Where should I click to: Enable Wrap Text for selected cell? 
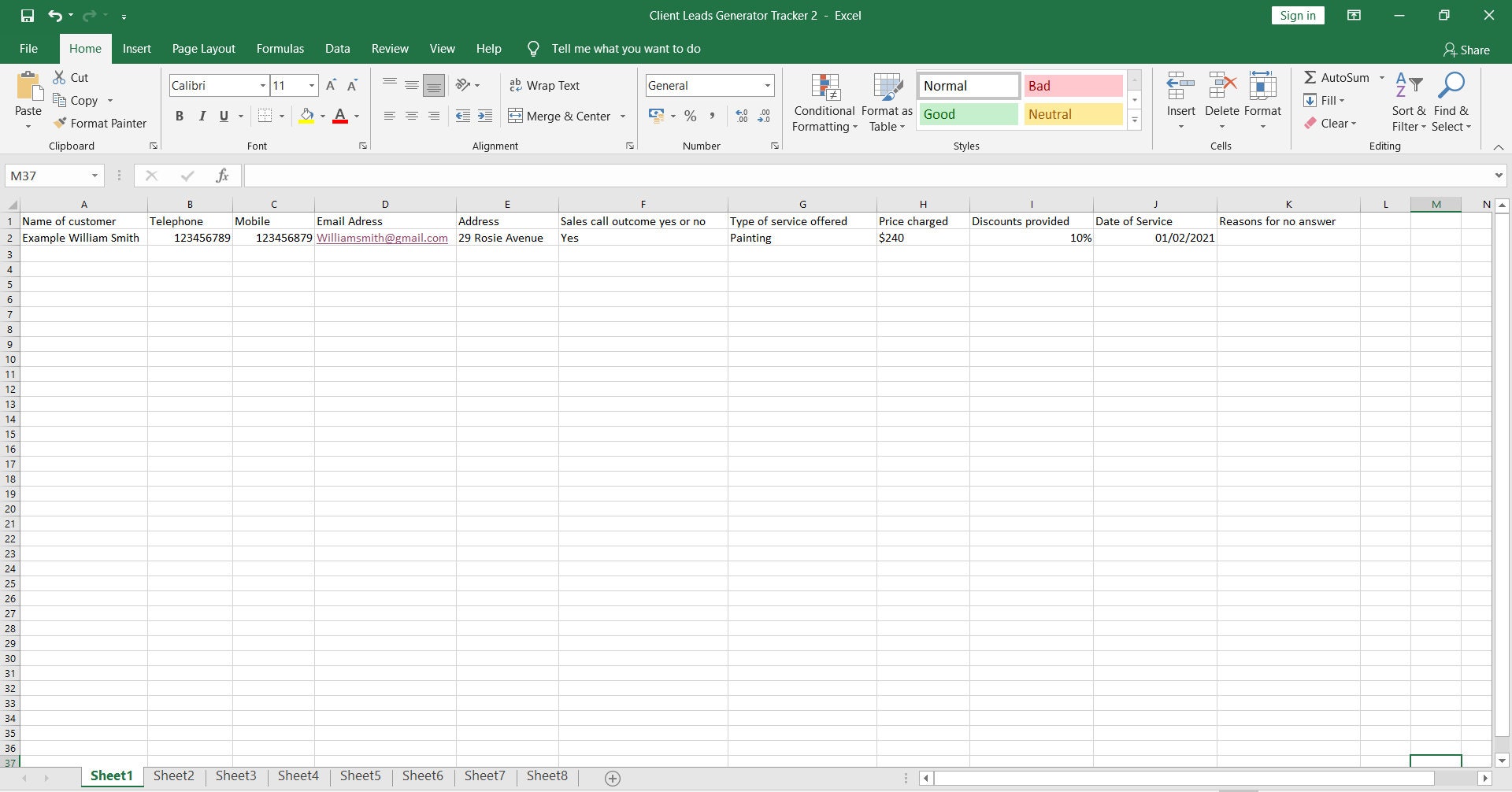point(545,85)
